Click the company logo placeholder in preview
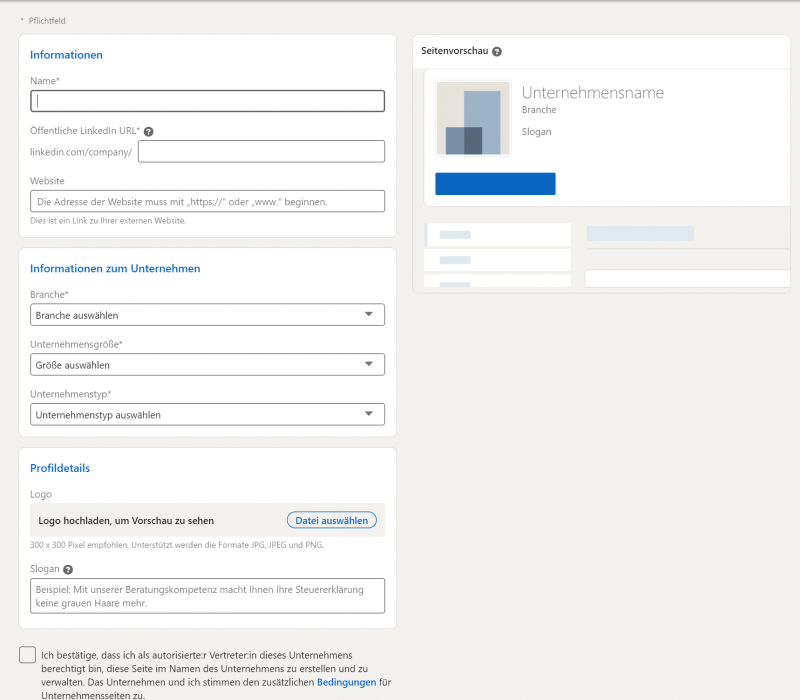This screenshot has width=800, height=700. [x=473, y=118]
